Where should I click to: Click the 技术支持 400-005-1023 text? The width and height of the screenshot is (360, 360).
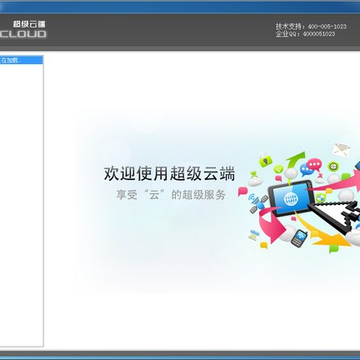[x=311, y=26]
